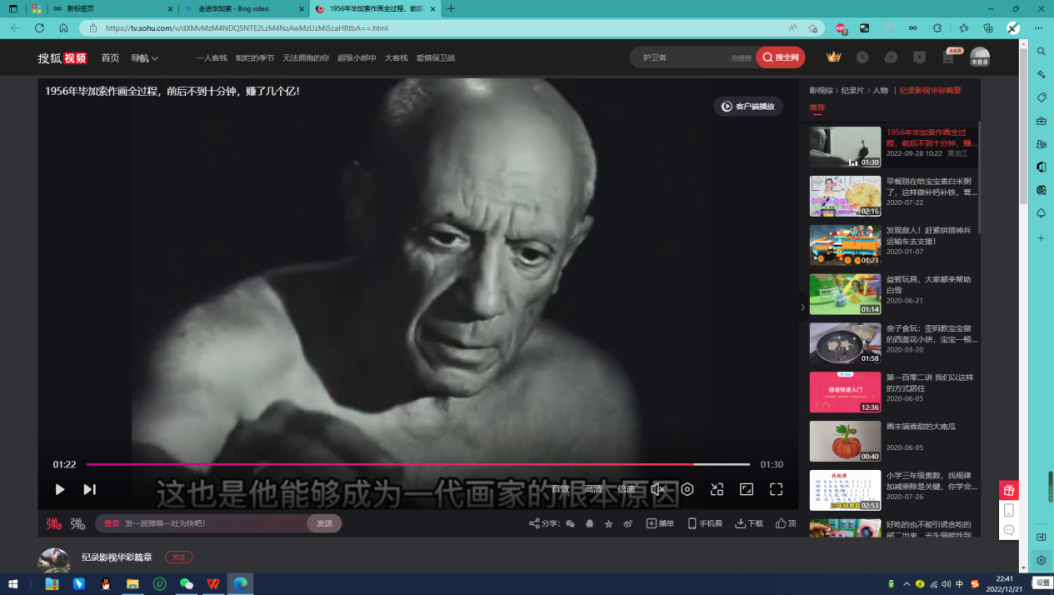This screenshot has height=595, width=1054.
Task: Click the 搜全网 search button
Action: click(781, 58)
